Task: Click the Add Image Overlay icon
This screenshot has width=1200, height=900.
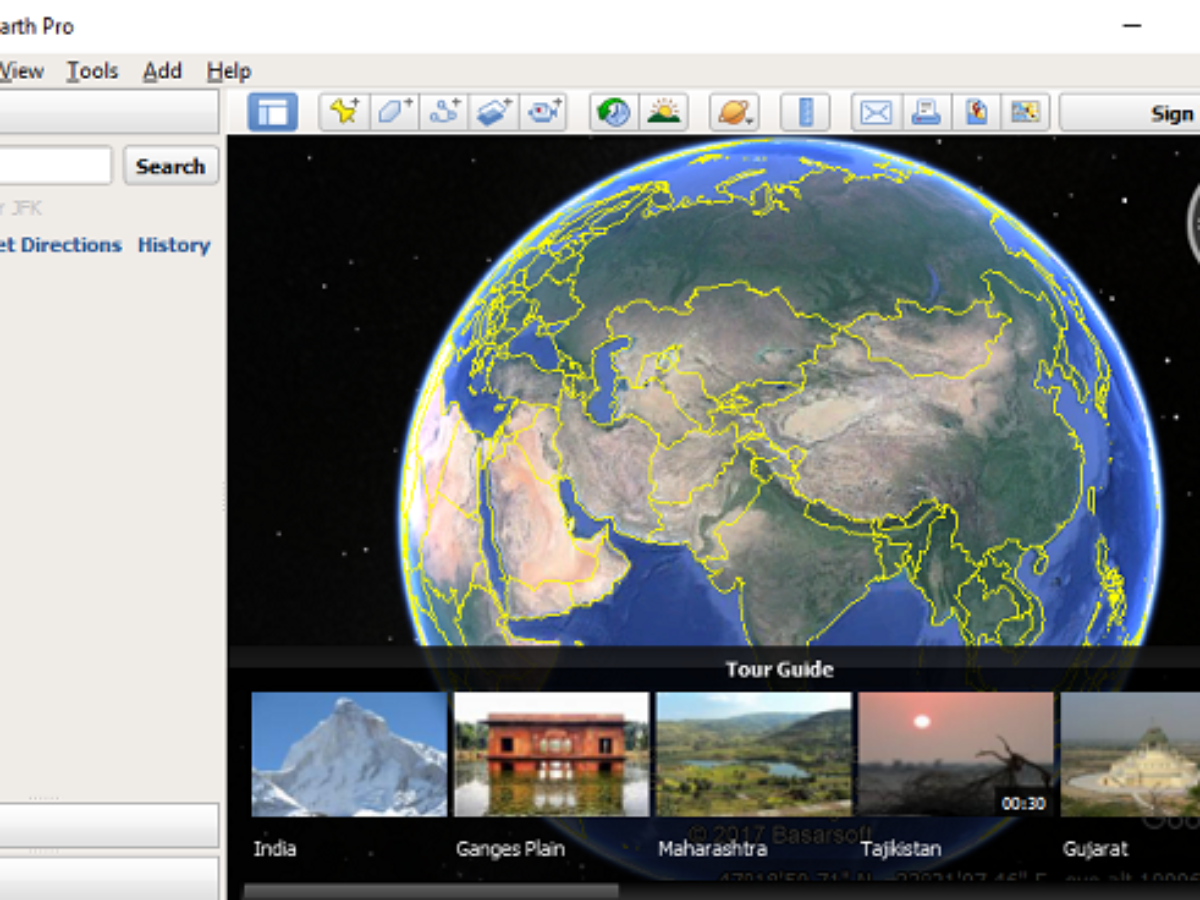Action: coord(494,112)
